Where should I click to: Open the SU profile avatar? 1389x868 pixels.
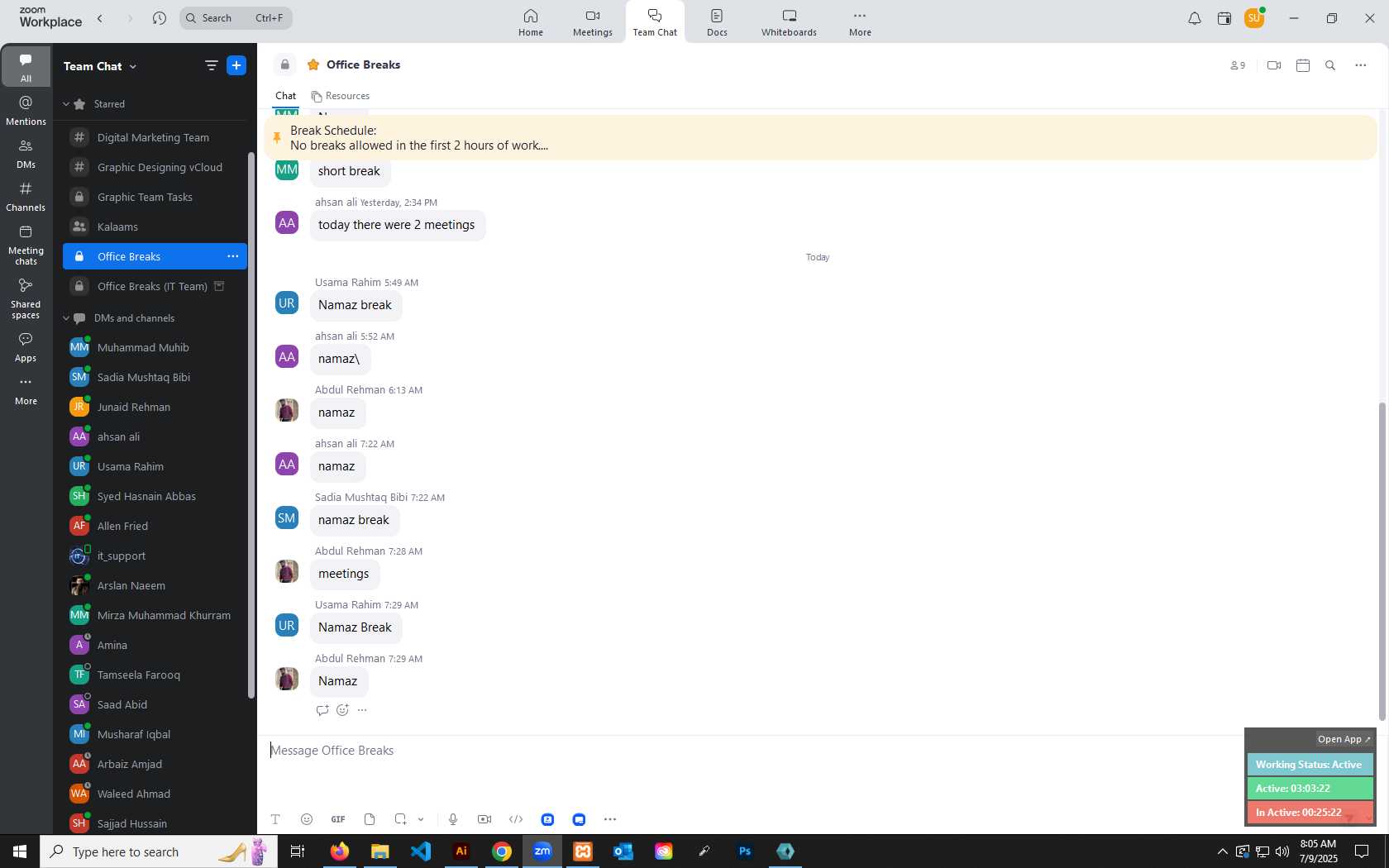(1254, 18)
